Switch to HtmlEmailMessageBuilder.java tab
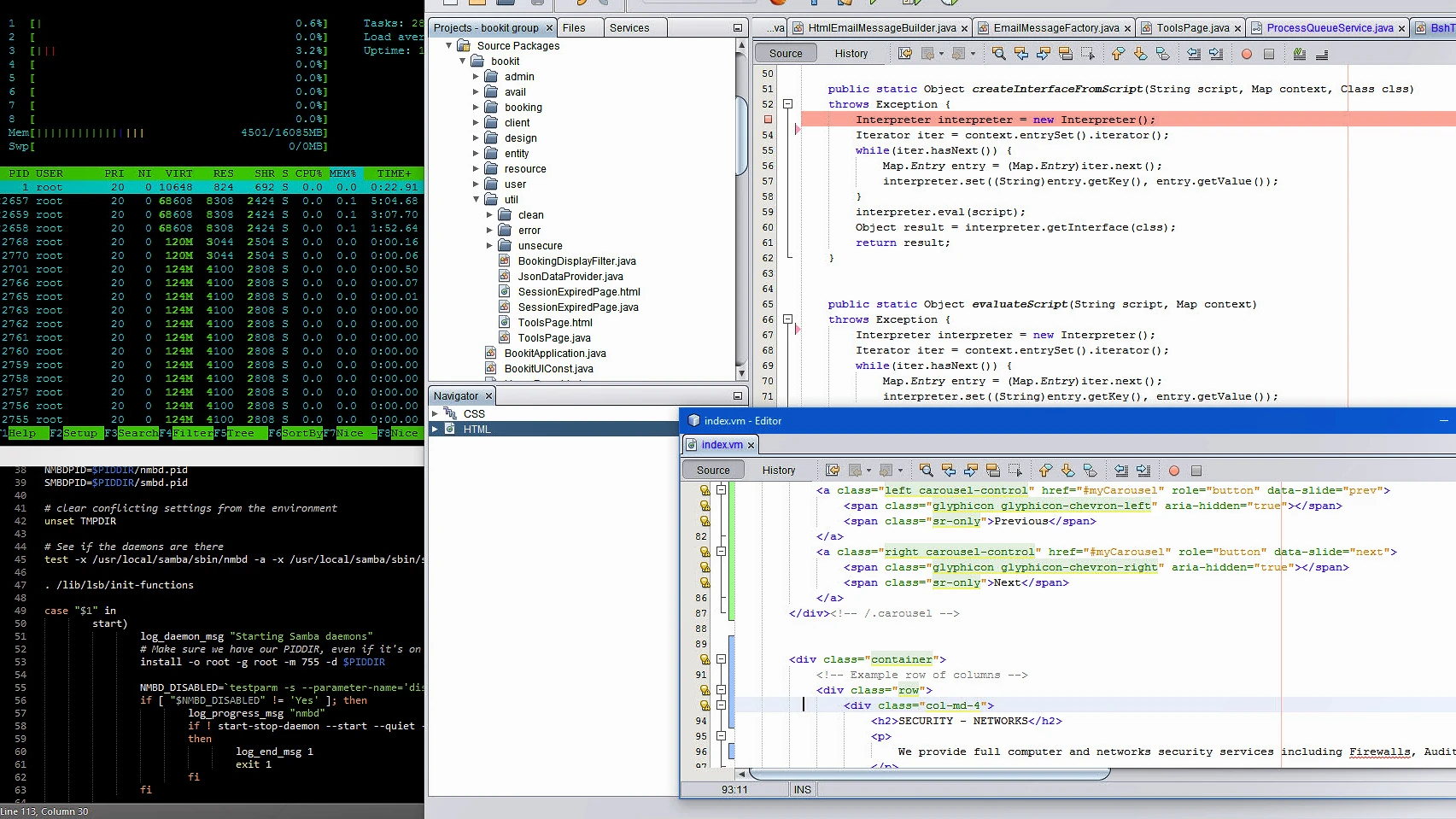1456x819 pixels. [x=882, y=28]
